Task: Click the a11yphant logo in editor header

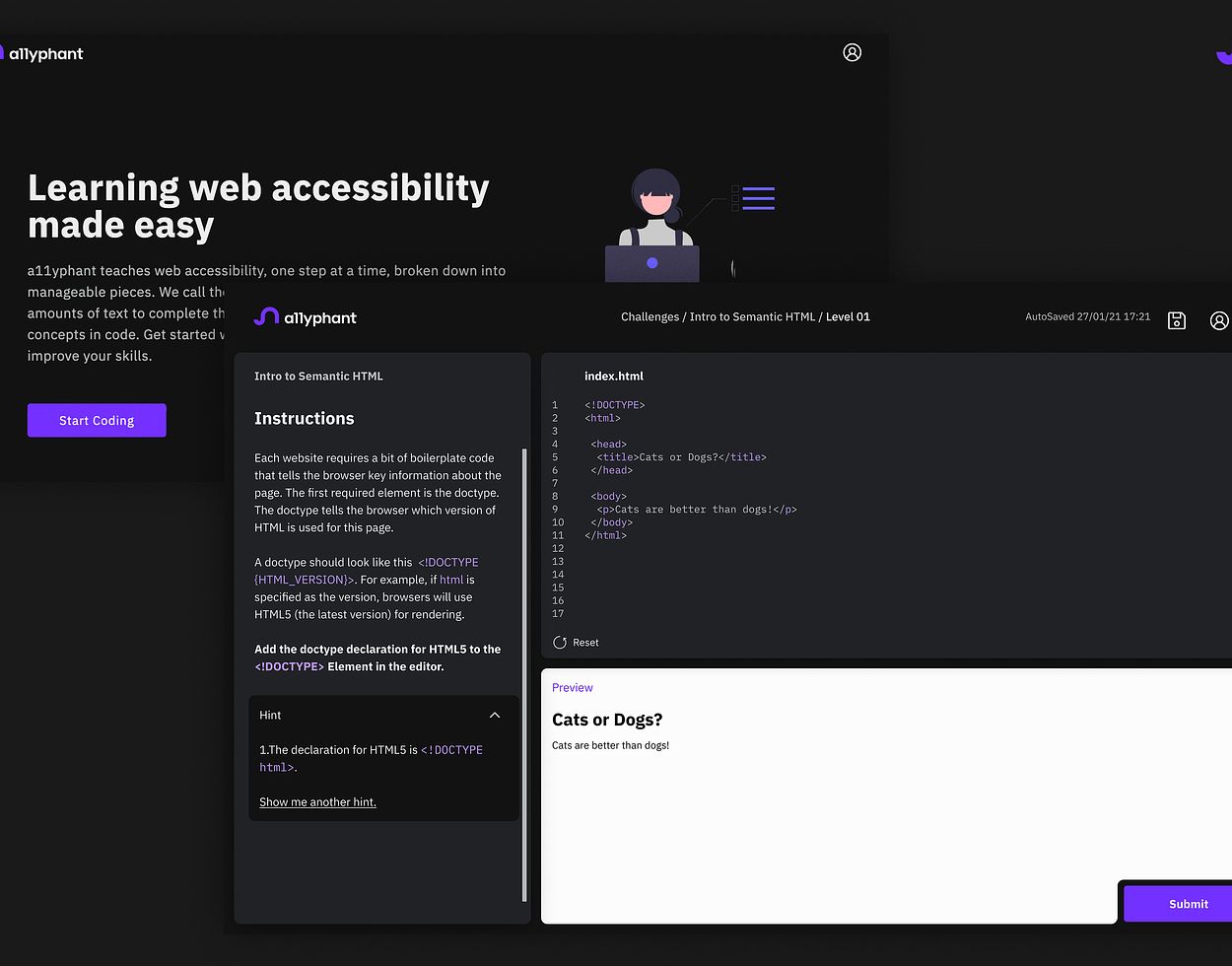Action: [305, 317]
